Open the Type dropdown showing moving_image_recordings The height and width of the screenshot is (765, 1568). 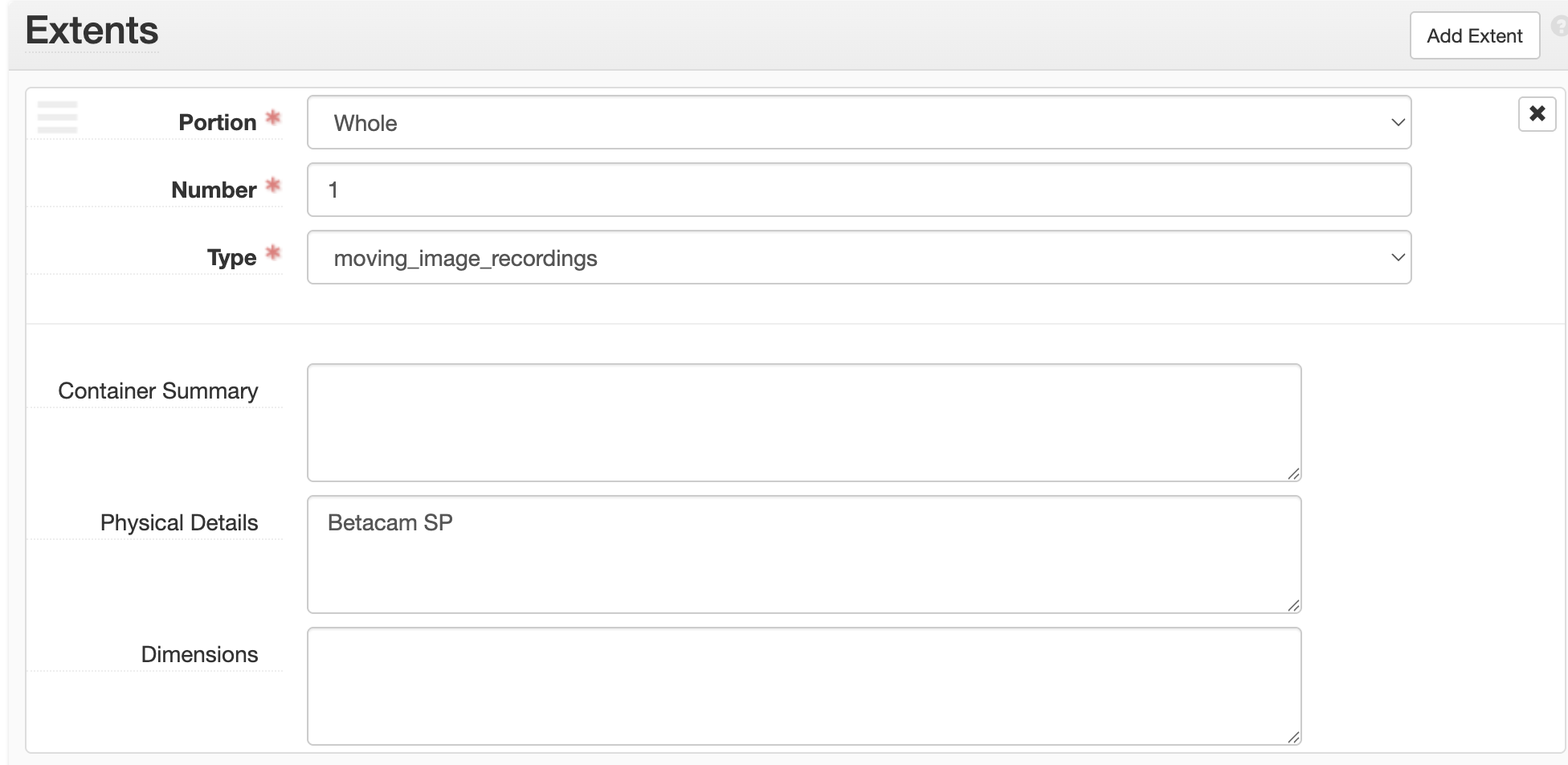pos(857,257)
